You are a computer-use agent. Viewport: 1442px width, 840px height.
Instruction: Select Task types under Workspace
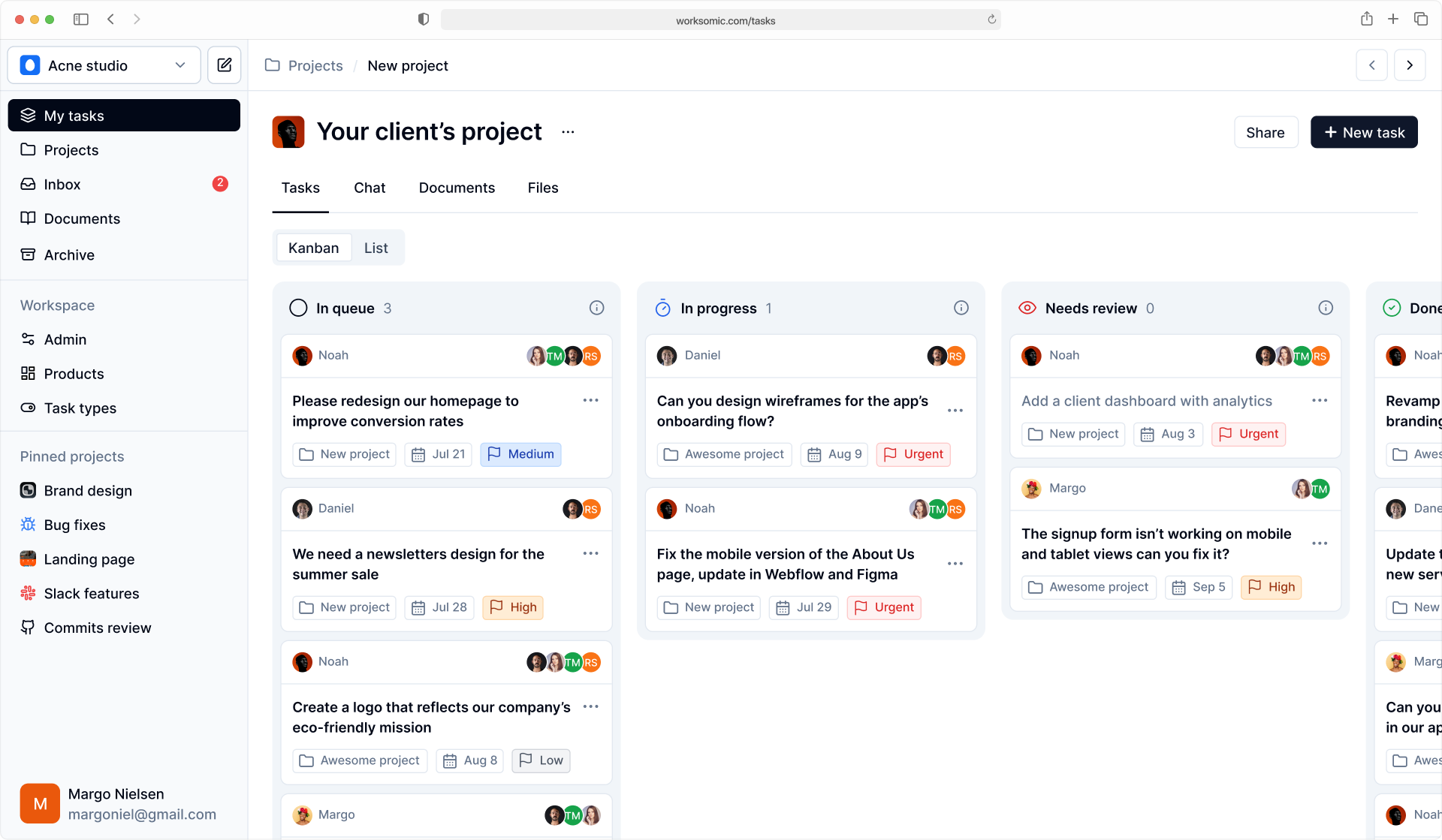80,408
